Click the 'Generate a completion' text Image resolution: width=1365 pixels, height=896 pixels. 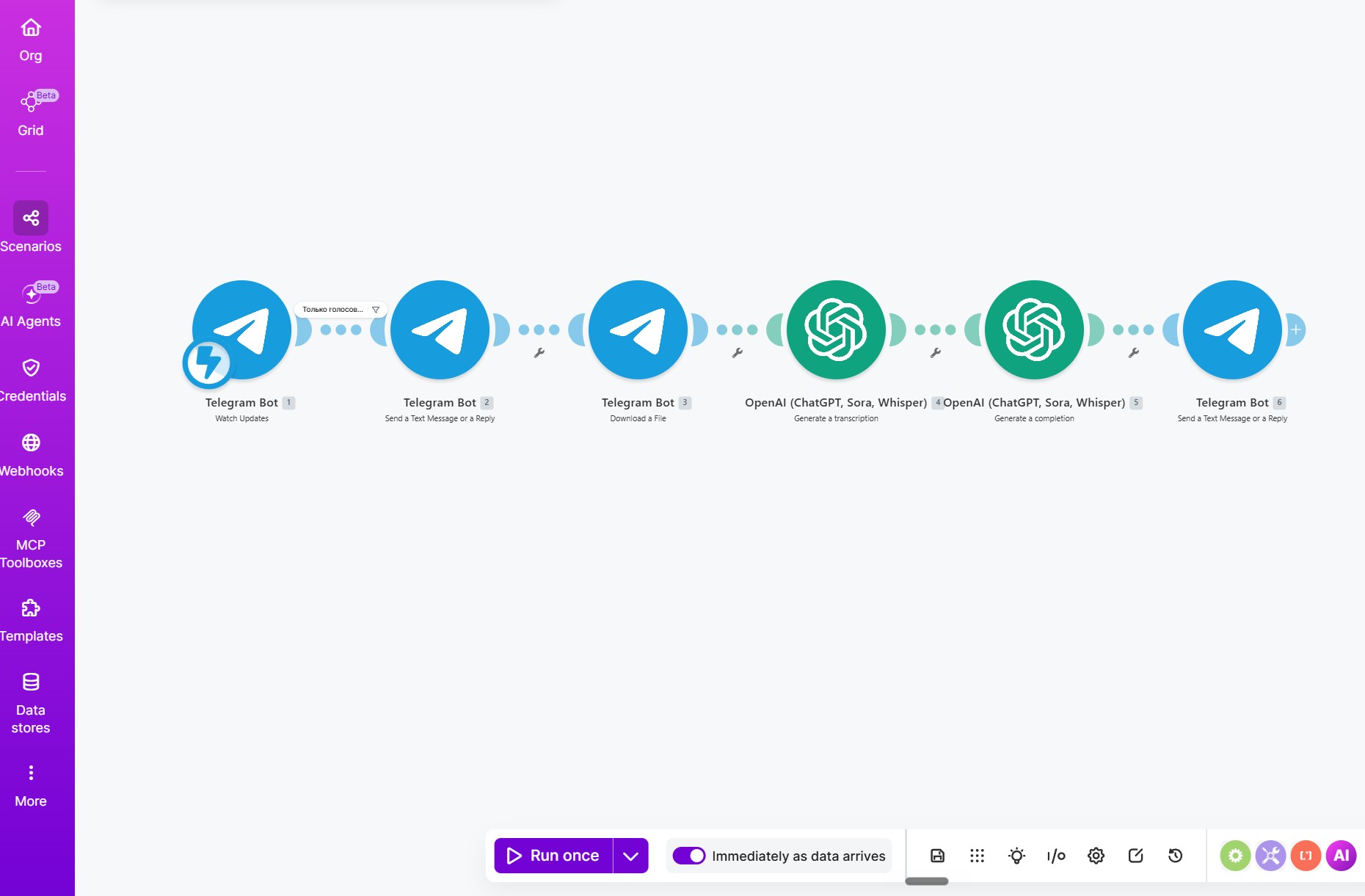1035,418
